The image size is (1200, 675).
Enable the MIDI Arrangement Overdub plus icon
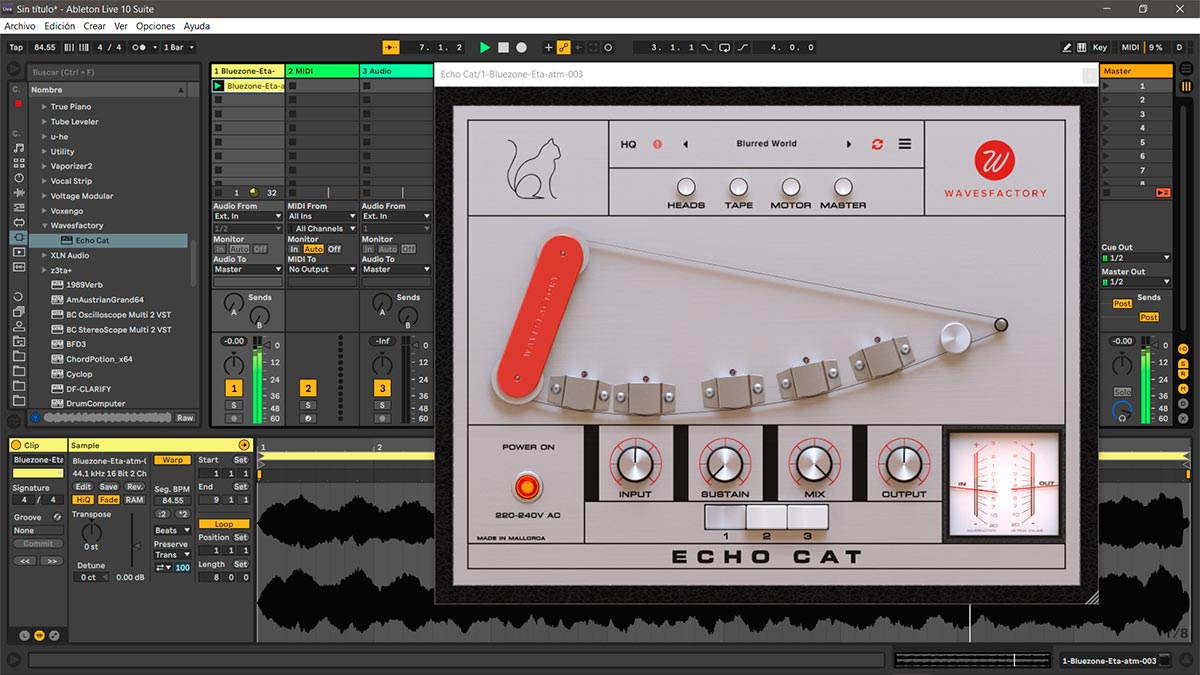pos(548,47)
